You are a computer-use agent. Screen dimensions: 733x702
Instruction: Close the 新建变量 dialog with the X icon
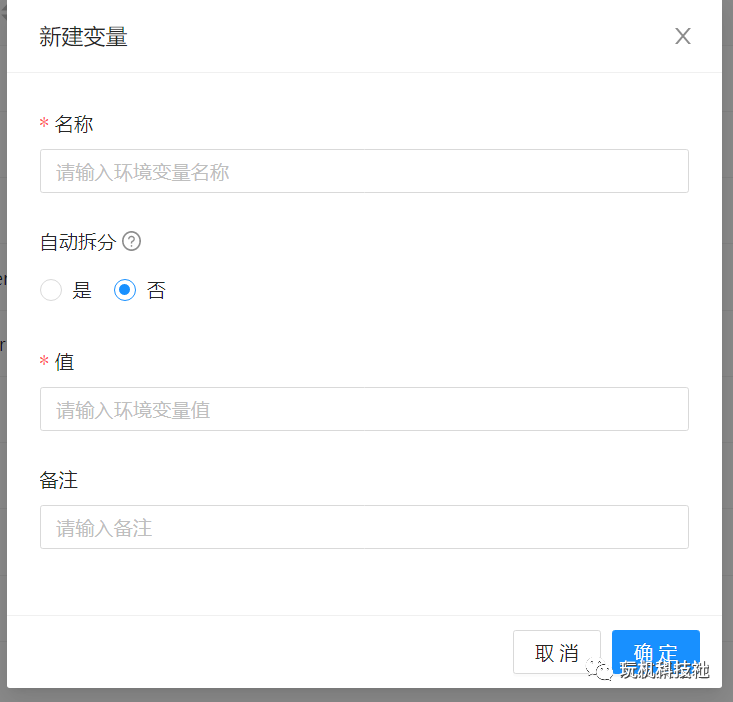(x=683, y=36)
